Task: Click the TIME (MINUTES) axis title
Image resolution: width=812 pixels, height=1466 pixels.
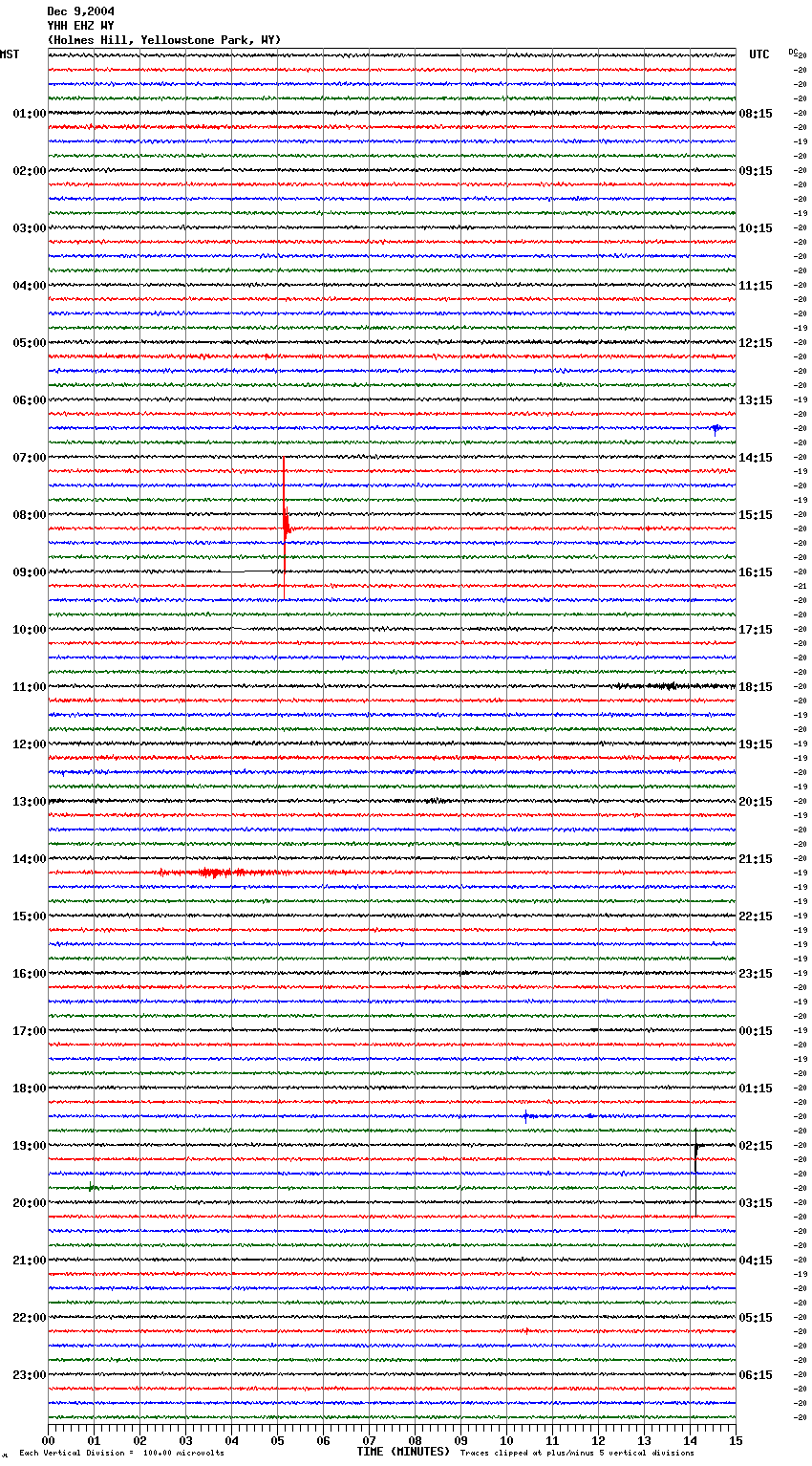Action: tap(403, 1452)
